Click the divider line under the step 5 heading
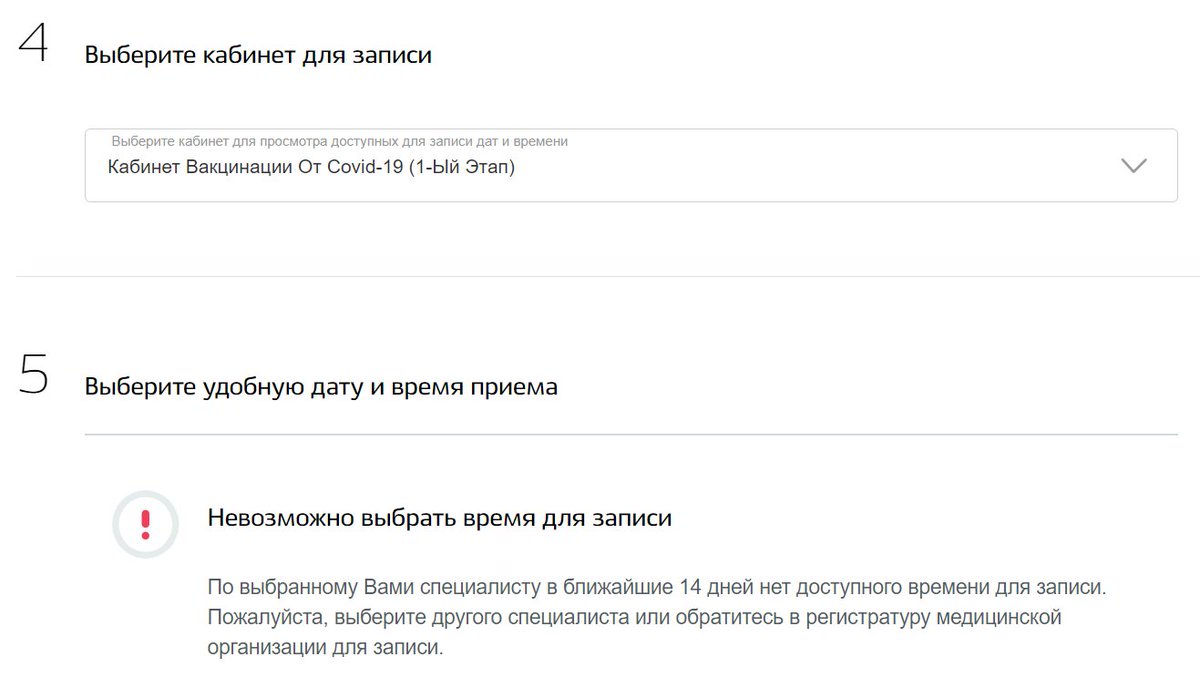This screenshot has height=698, width=1200. pos(631,434)
